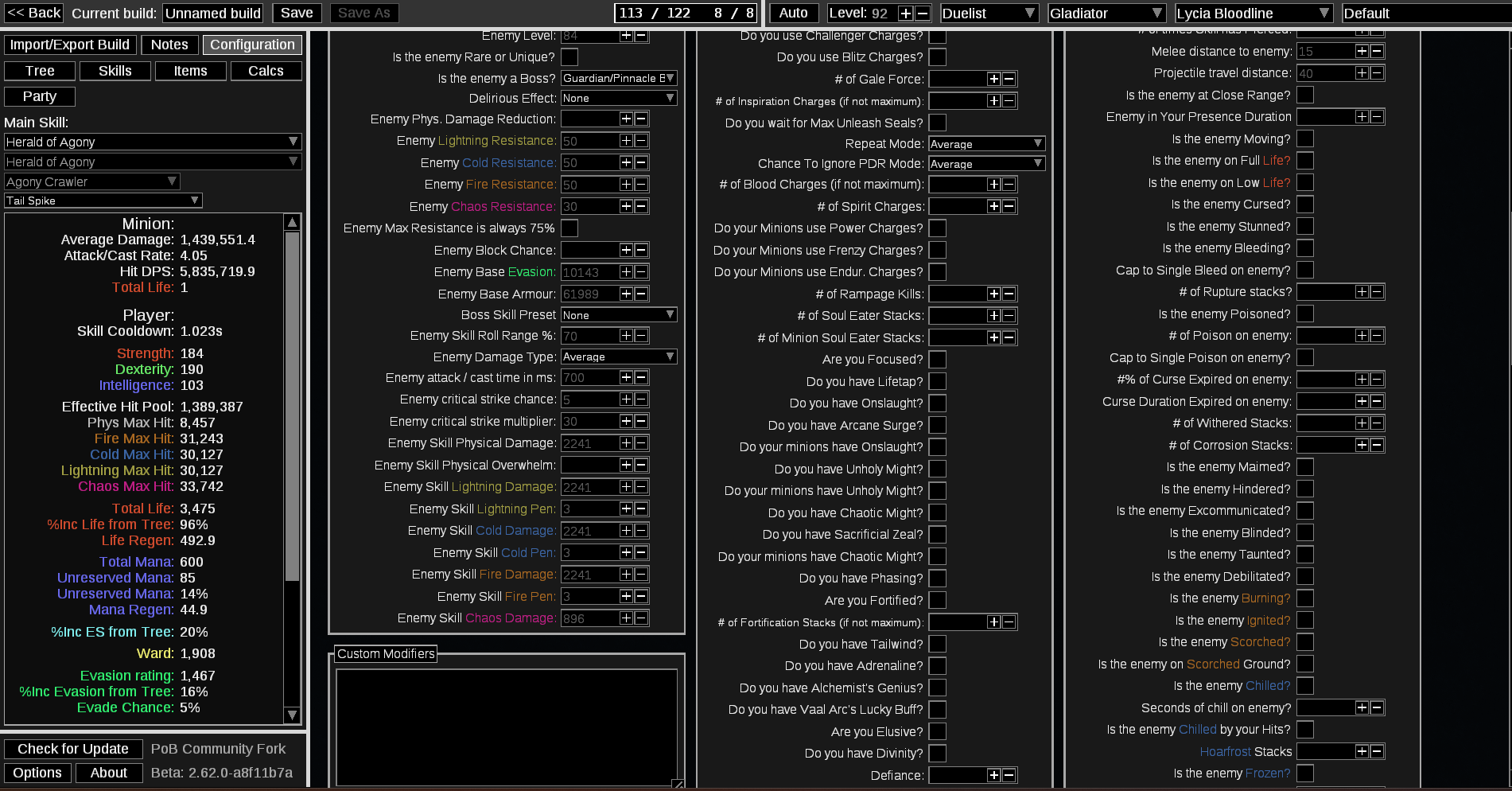Viewport: 1512px width, 791px height.
Task: Open the Options dialog
Action: point(37,773)
